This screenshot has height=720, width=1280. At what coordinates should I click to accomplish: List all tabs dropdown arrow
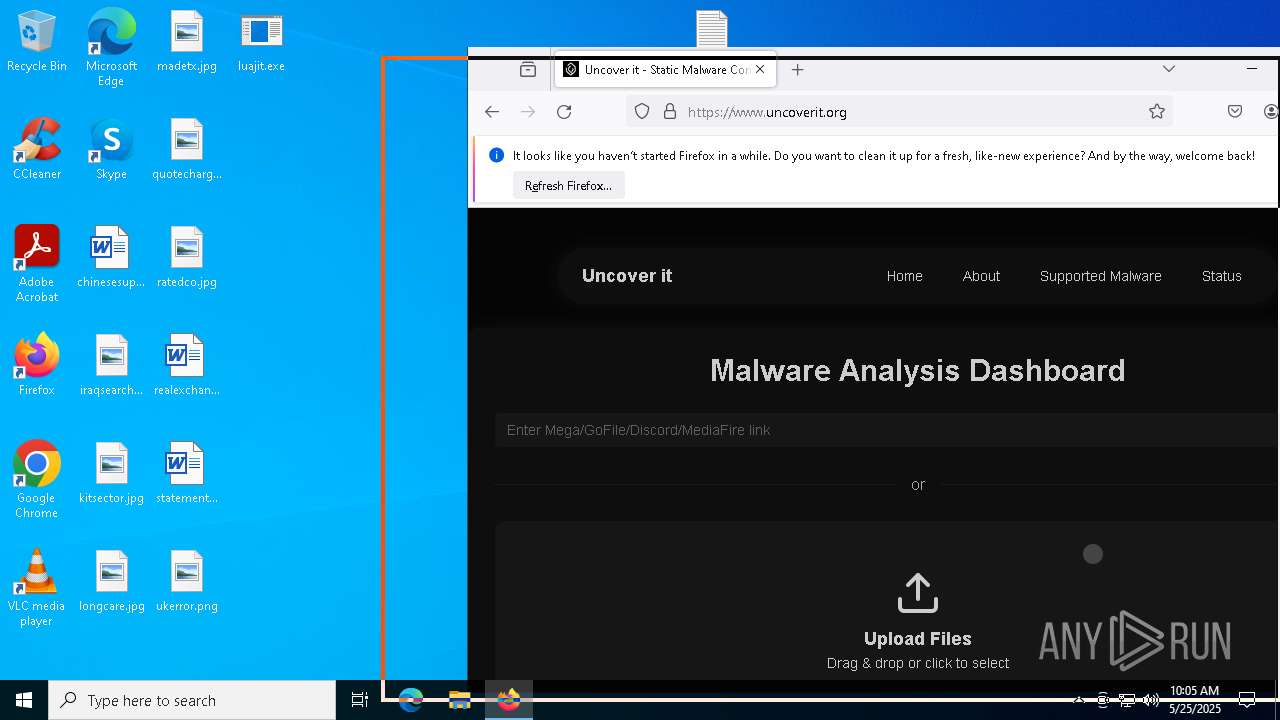click(1168, 69)
